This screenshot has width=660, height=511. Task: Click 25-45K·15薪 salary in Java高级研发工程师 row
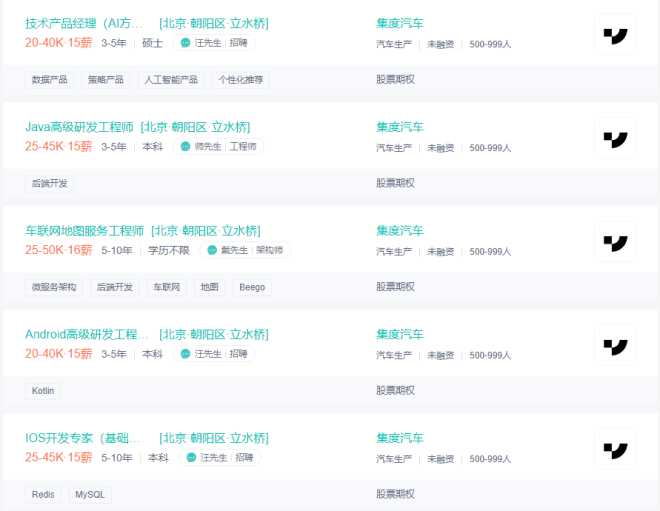[x=59, y=146]
